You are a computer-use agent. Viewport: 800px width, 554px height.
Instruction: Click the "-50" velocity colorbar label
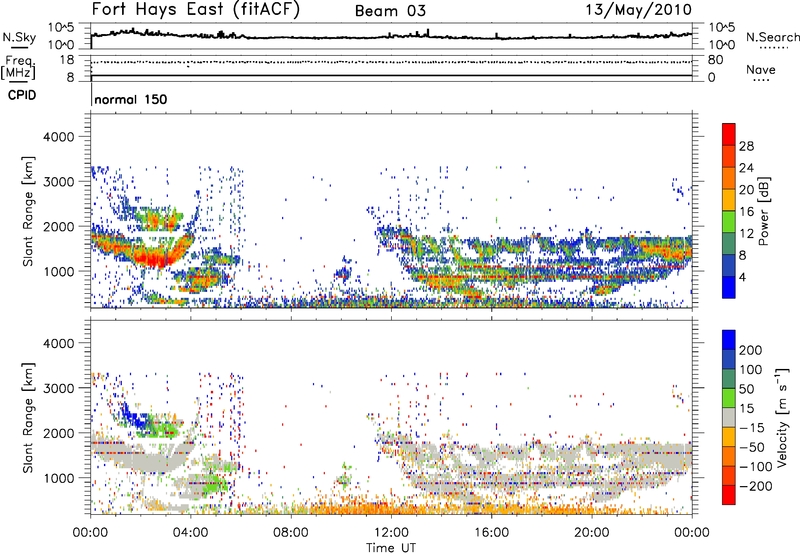tap(752, 447)
